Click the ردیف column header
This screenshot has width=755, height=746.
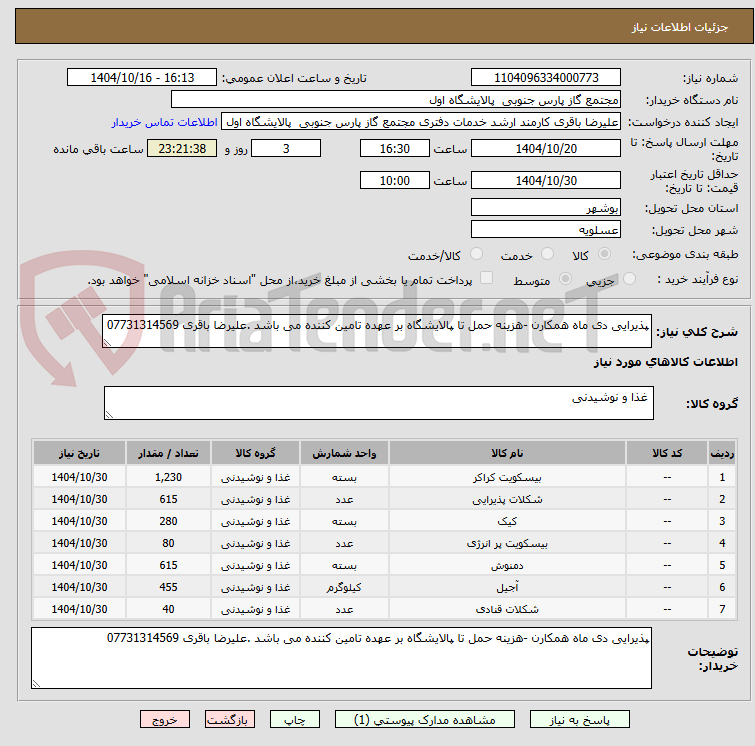coord(722,453)
